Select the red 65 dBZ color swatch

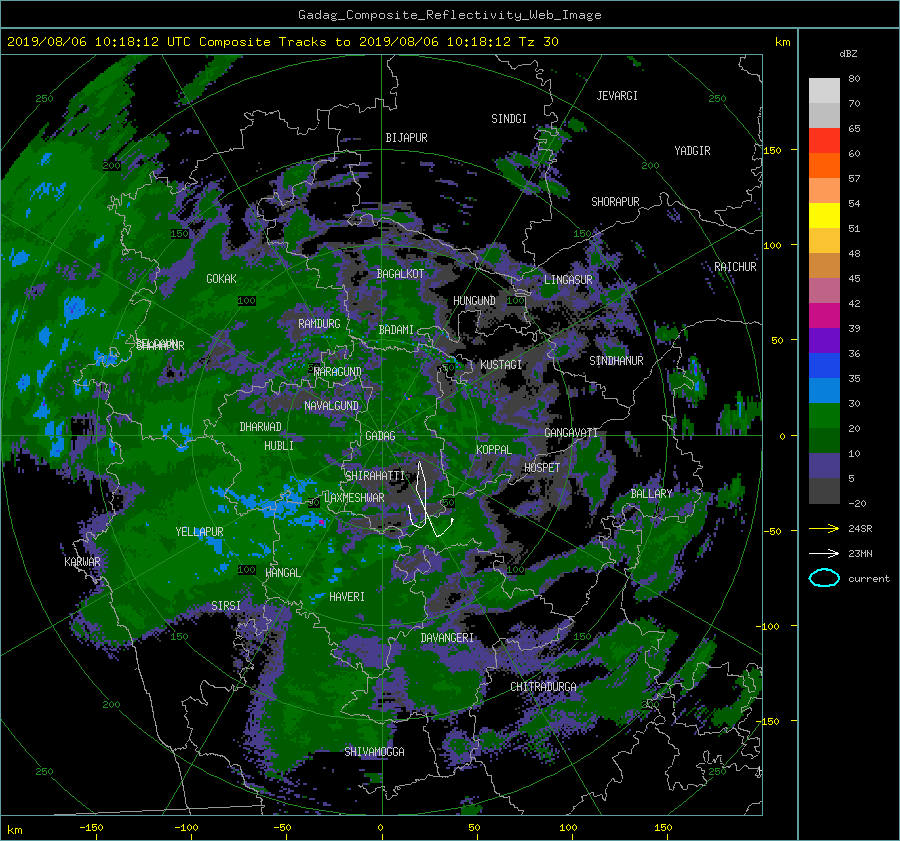824,140
